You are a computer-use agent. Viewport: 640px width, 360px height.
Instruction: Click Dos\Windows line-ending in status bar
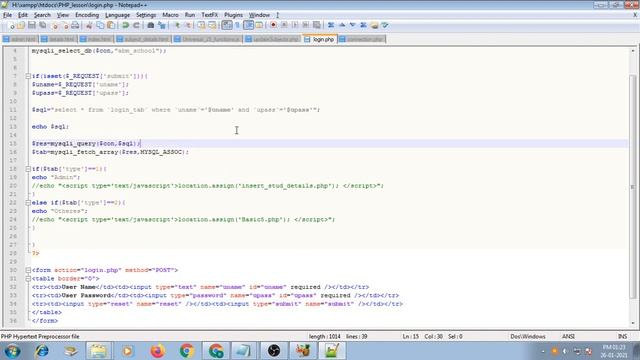click(528, 337)
